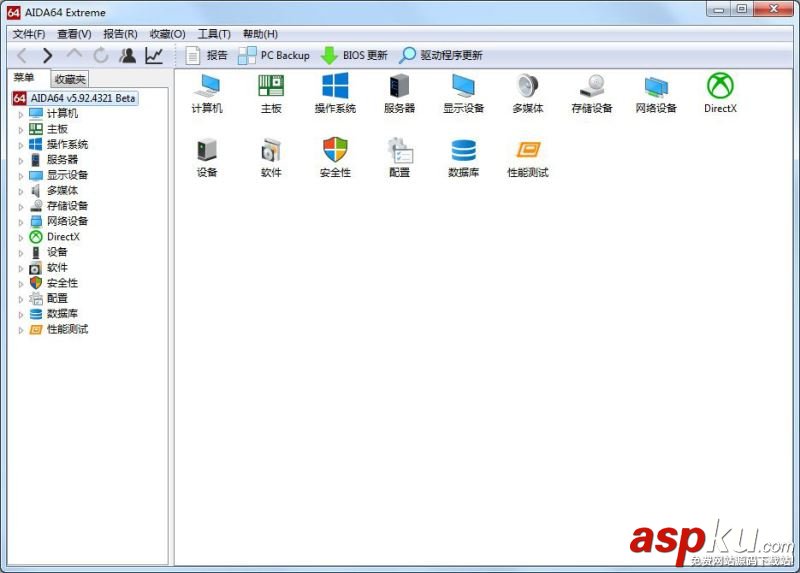Expand the 网络设备 tree node arrow
This screenshot has width=800, height=573.
[x=20, y=222]
